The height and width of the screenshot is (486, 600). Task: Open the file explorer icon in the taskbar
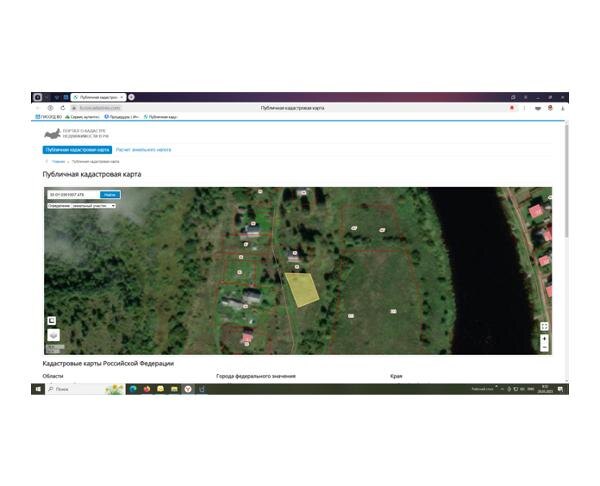tap(174, 389)
